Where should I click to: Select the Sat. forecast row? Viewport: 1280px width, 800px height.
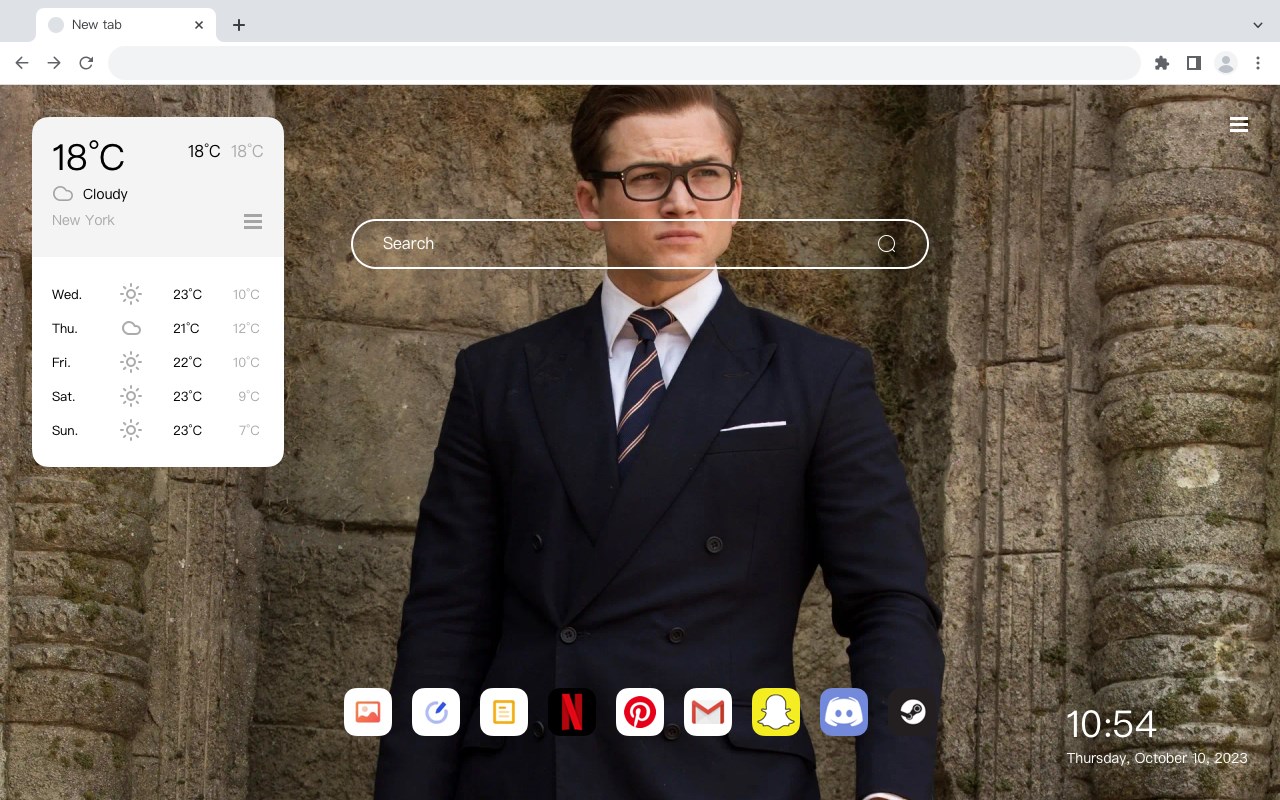click(x=158, y=396)
